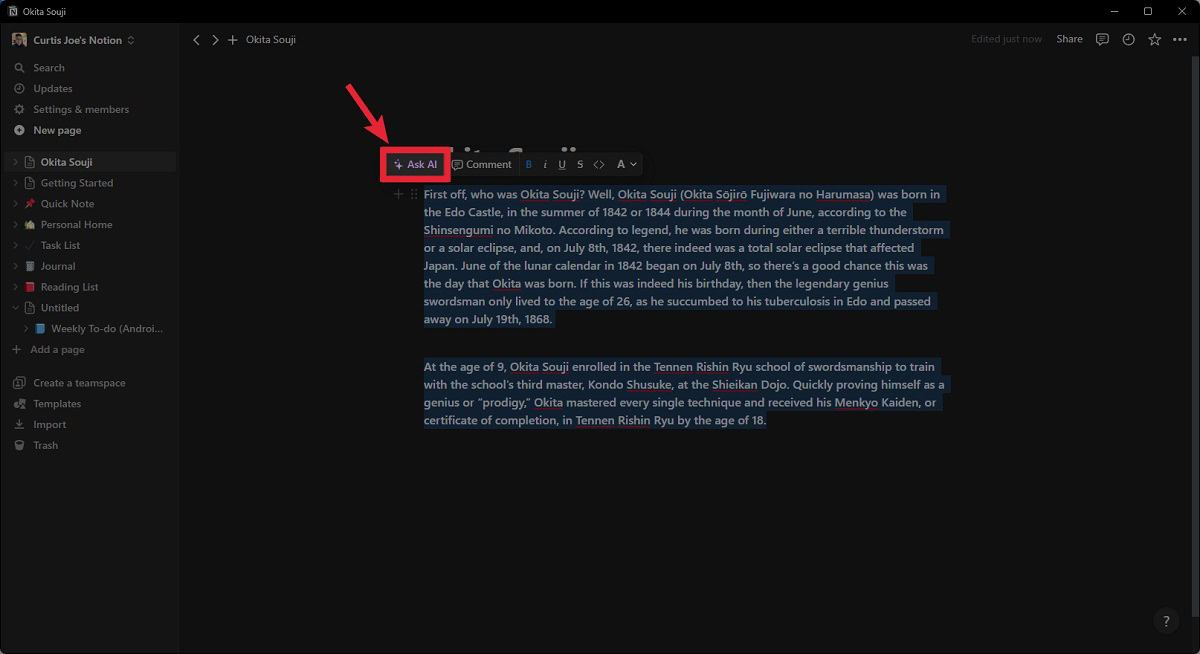Click Comment in the formatting toolbar

[482, 164]
